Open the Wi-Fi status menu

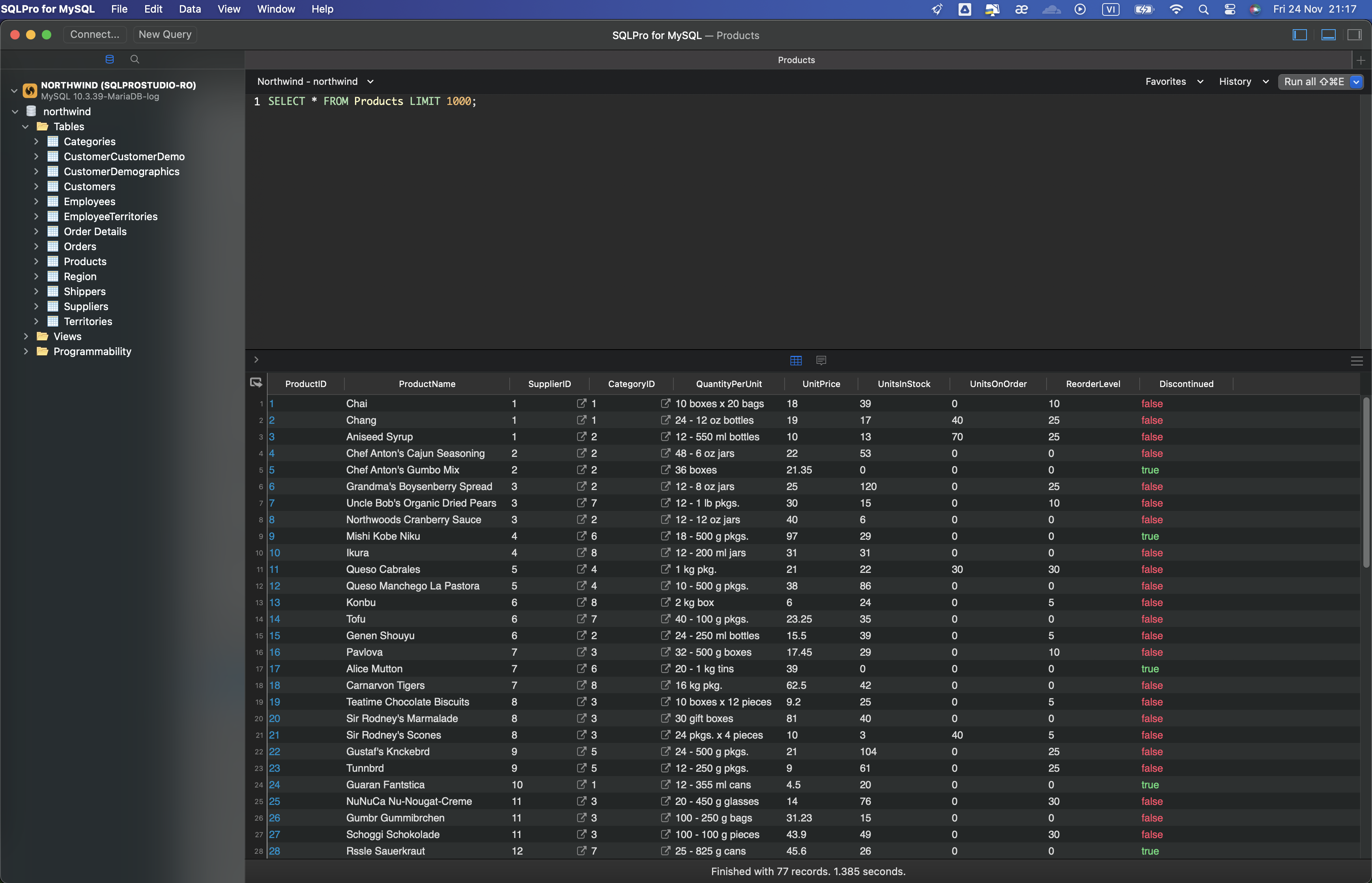(1176, 9)
